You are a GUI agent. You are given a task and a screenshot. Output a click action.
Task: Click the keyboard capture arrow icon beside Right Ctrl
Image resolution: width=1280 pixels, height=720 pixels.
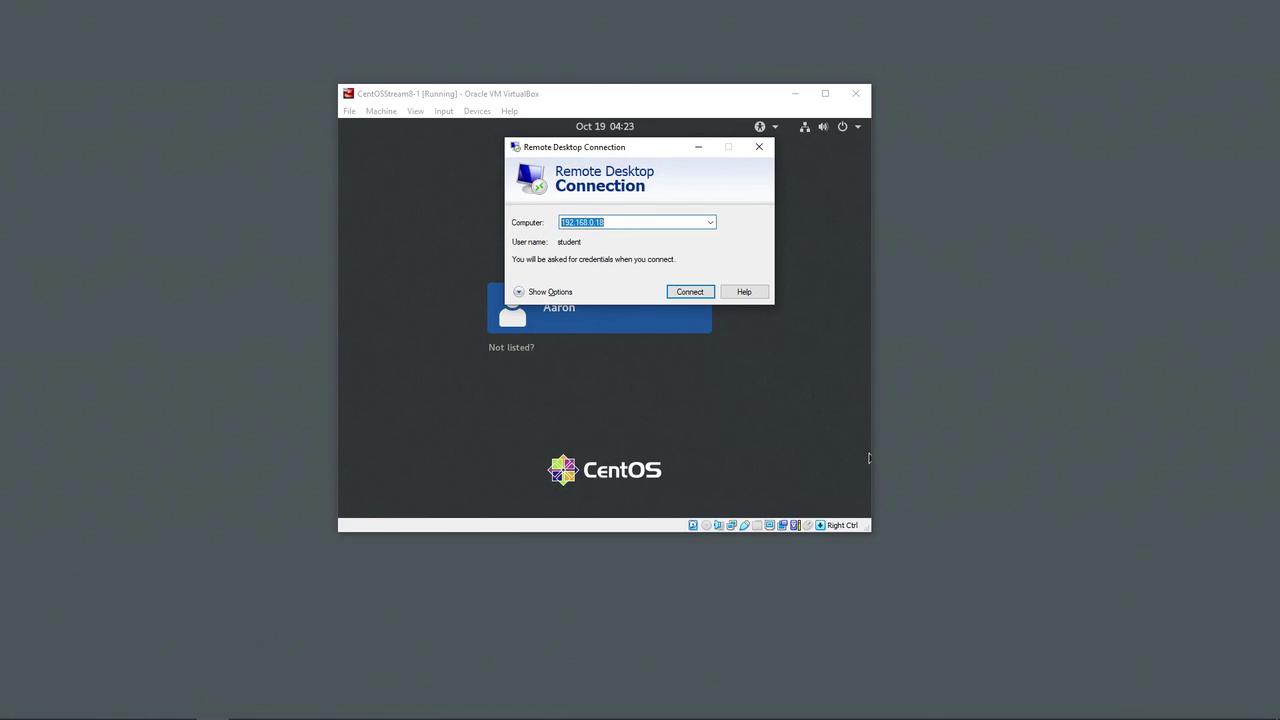tap(820, 525)
